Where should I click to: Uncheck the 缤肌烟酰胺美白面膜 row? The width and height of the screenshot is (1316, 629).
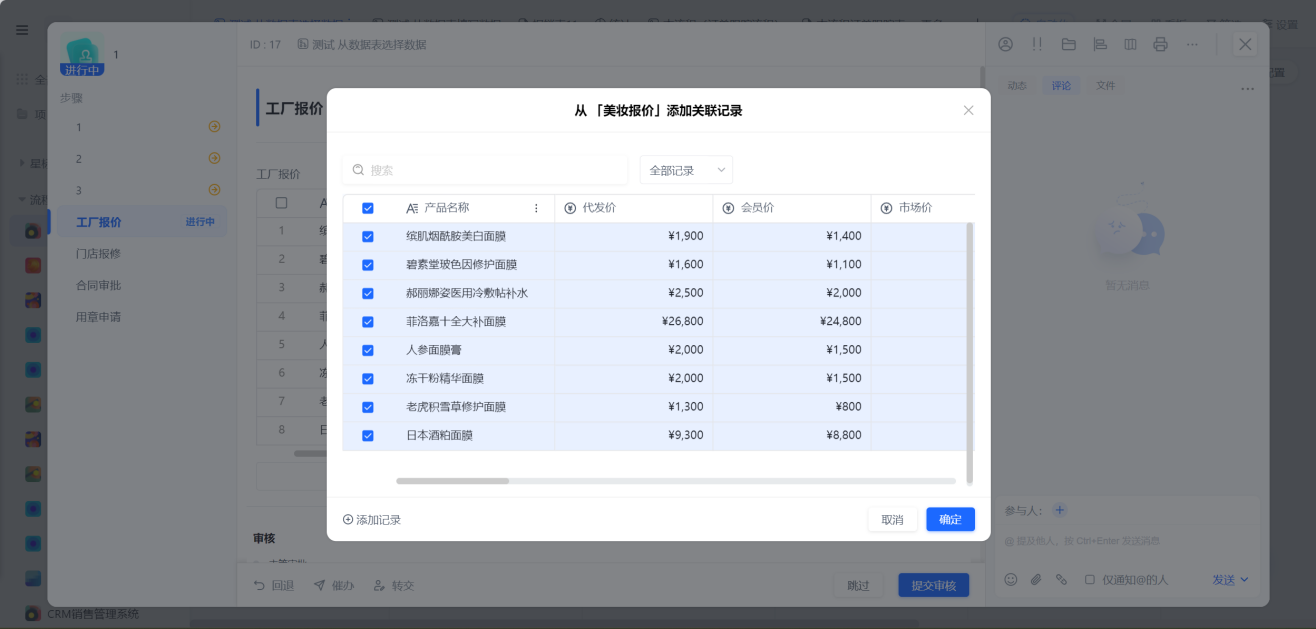(368, 237)
